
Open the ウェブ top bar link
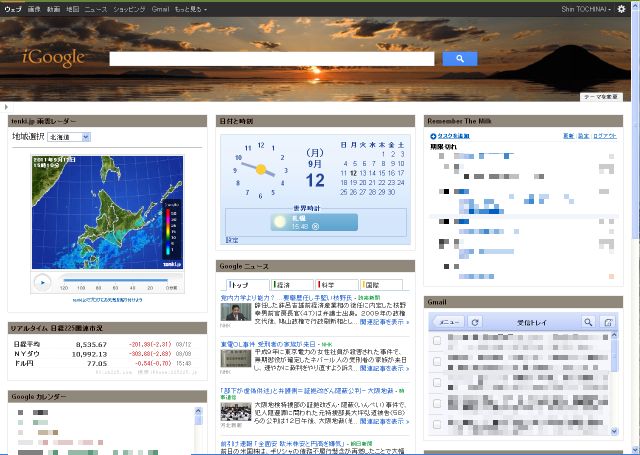coord(13,9)
